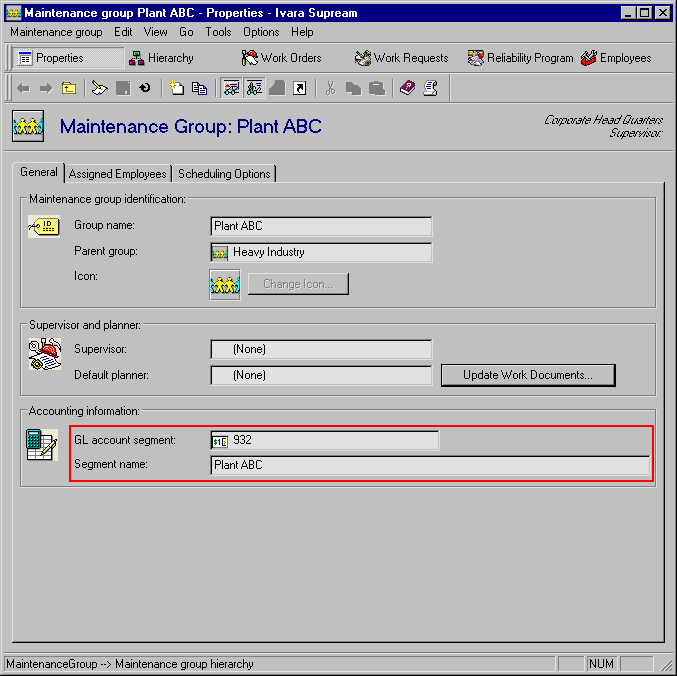
Task: Click the pencil edit toolbar icon
Action: (x=99, y=88)
